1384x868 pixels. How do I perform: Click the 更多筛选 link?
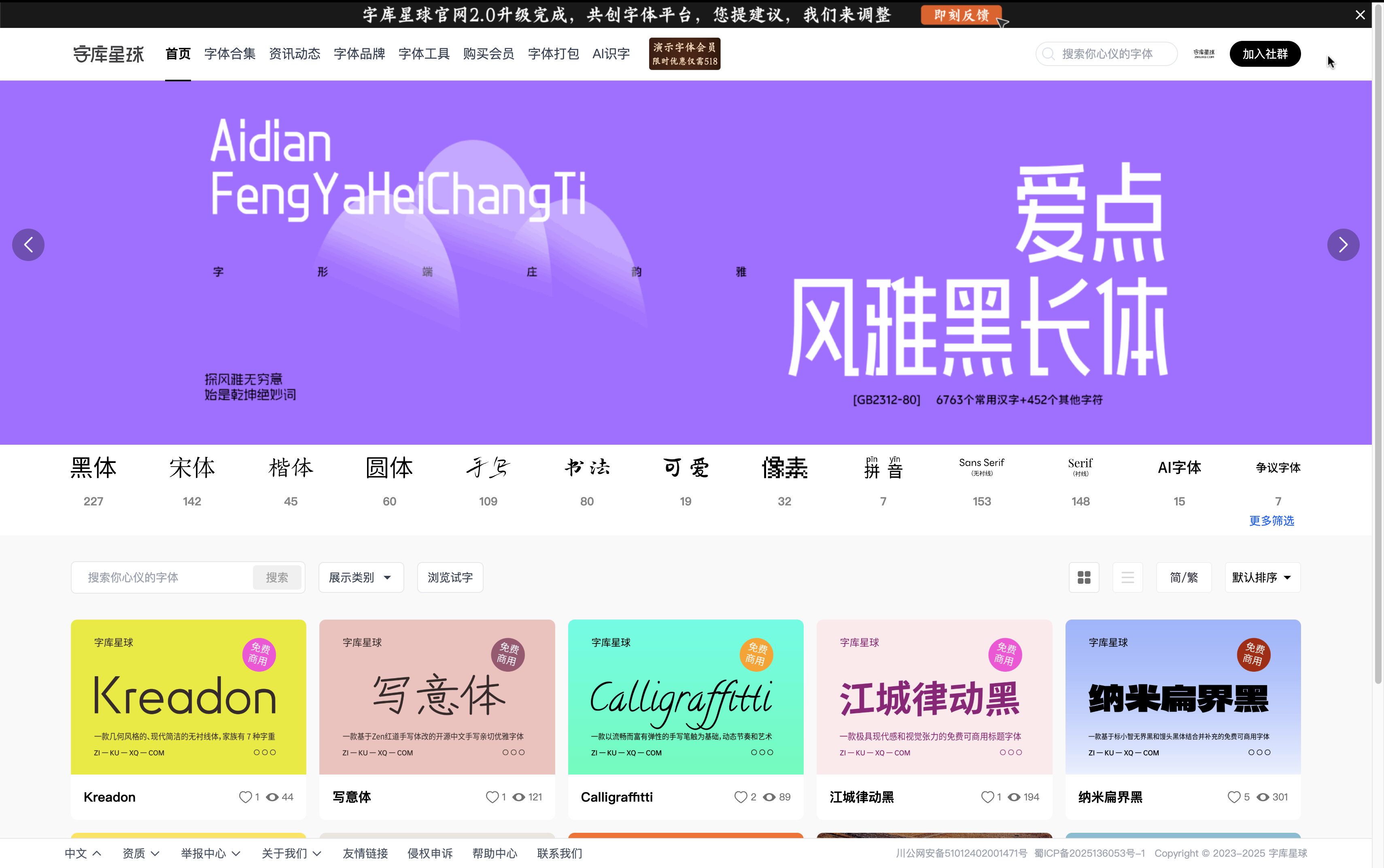click(x=1271, y=521)
